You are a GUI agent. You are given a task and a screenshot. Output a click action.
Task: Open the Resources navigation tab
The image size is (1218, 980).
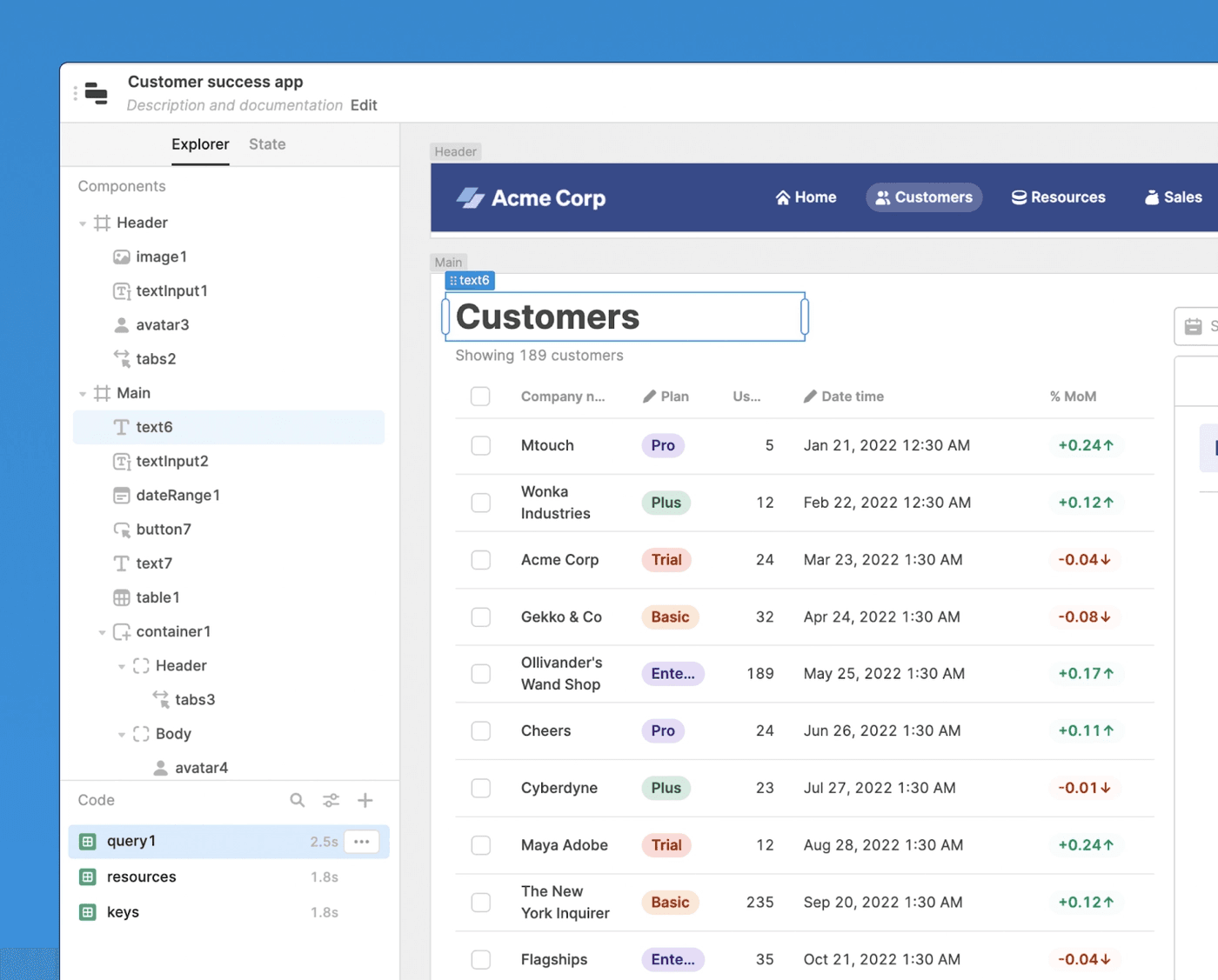coord(1058,197)
